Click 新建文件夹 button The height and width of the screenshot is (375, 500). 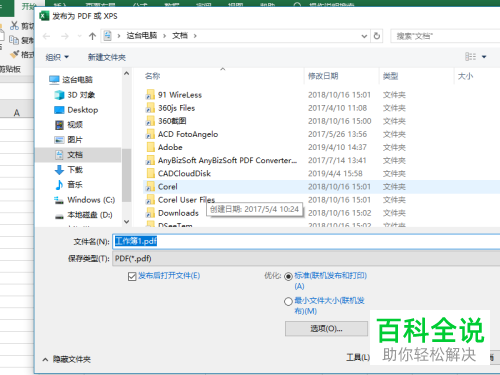[x=107, y=57]
